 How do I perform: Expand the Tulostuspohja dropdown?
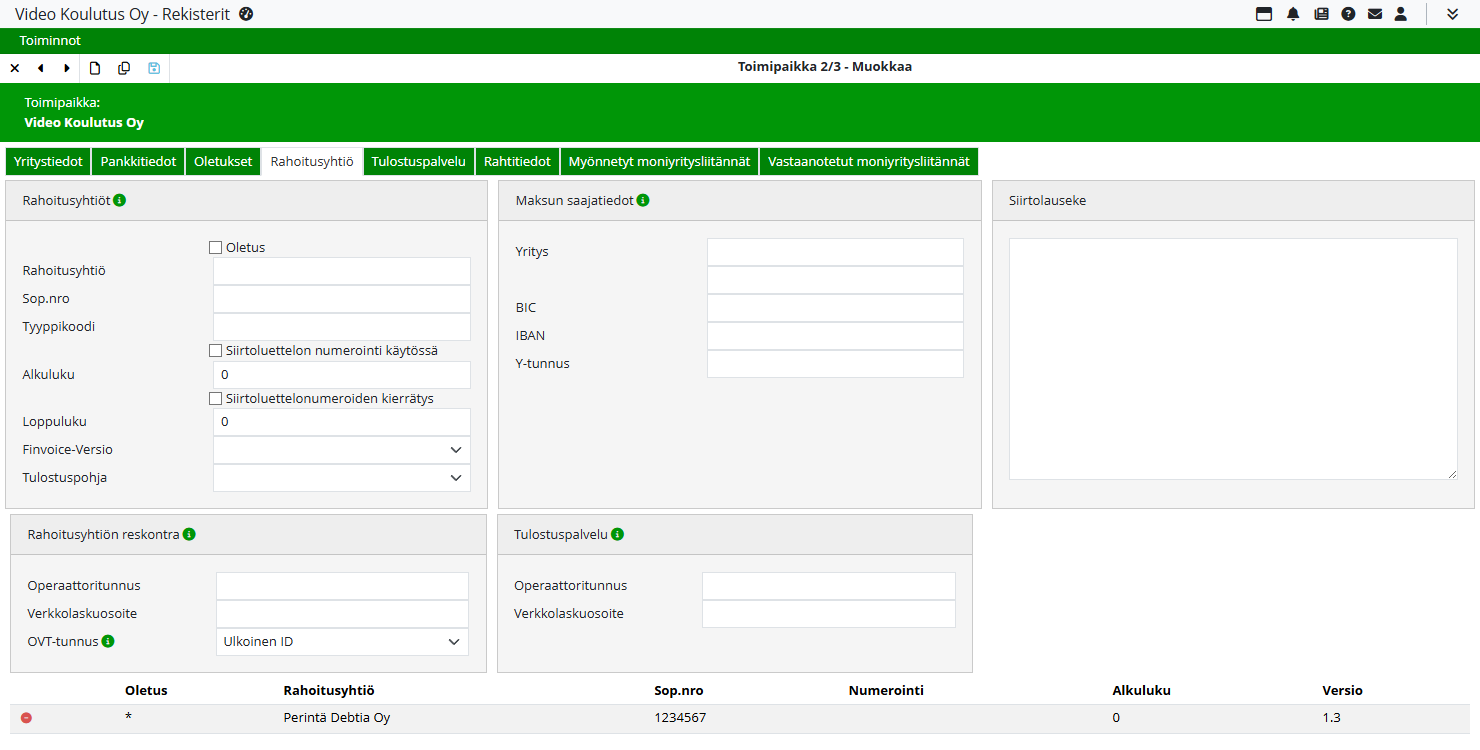point(342,478)
